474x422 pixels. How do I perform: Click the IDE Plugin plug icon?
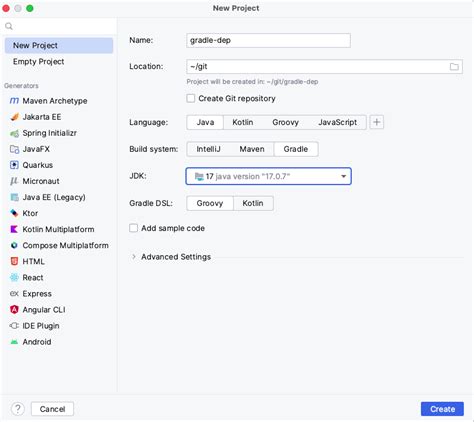coord(14,326)
